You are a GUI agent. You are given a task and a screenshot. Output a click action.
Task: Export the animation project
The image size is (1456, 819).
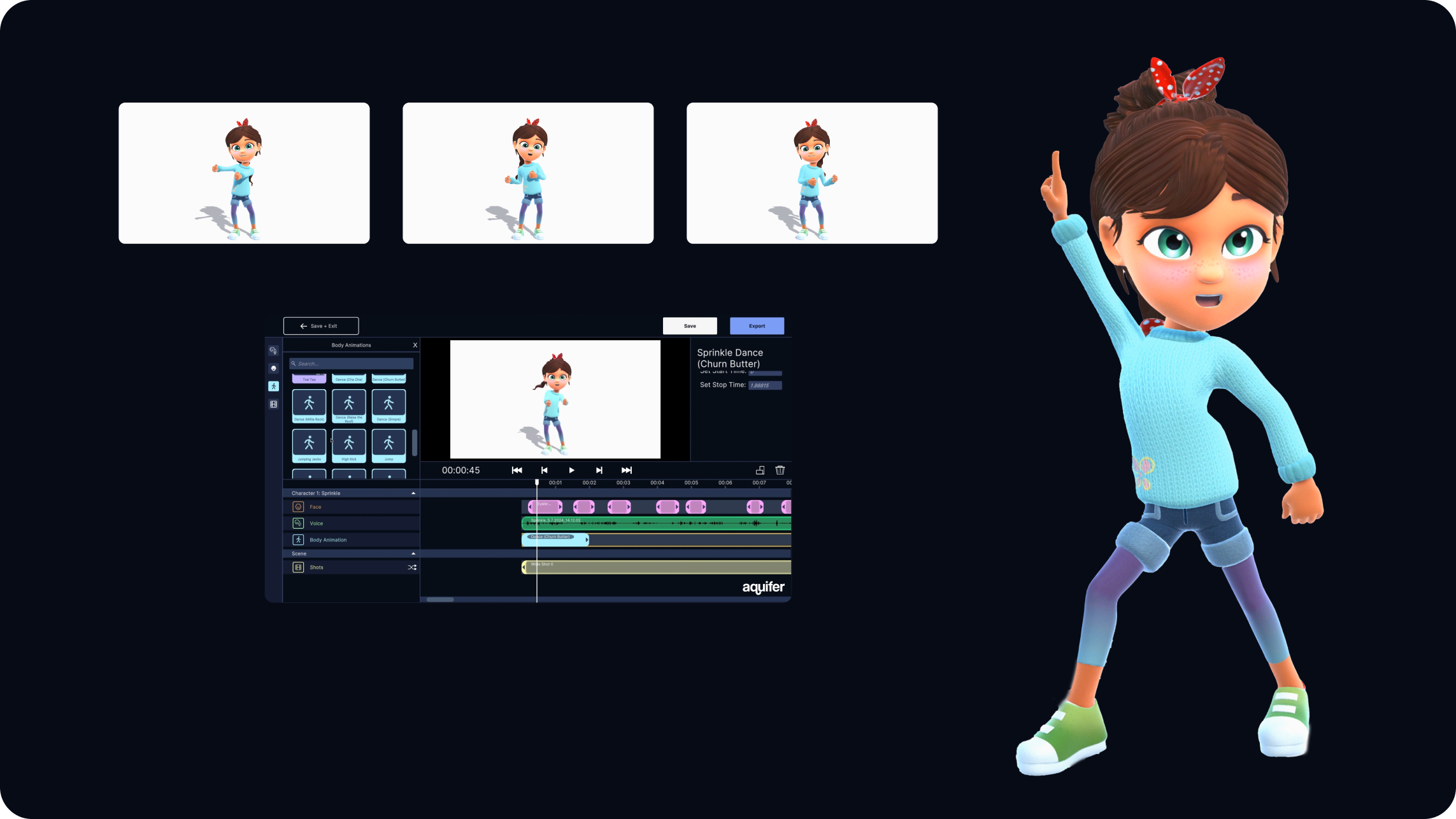click(x=756, y=325)
